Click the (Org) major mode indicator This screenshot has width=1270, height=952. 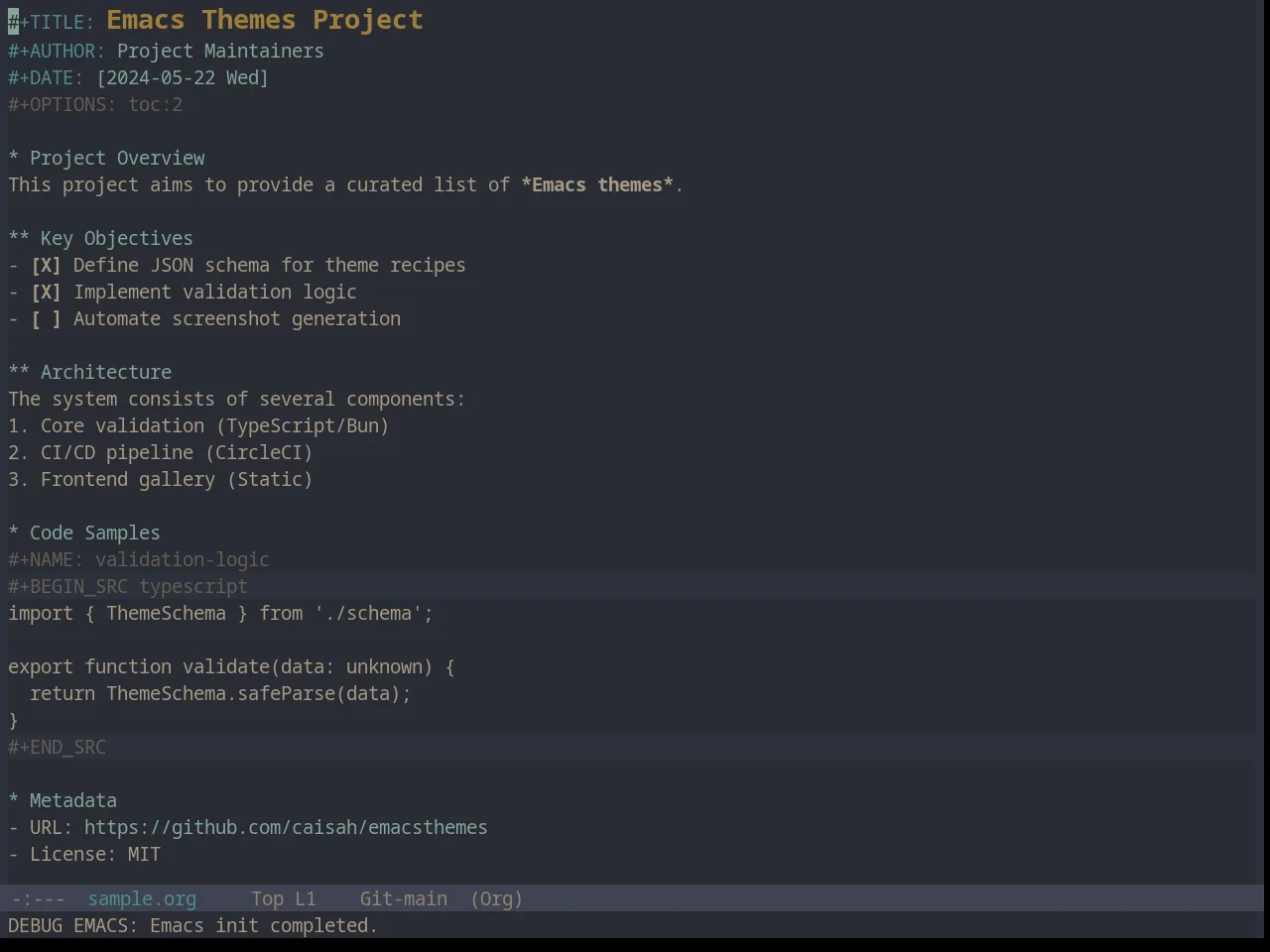(496, 899)
